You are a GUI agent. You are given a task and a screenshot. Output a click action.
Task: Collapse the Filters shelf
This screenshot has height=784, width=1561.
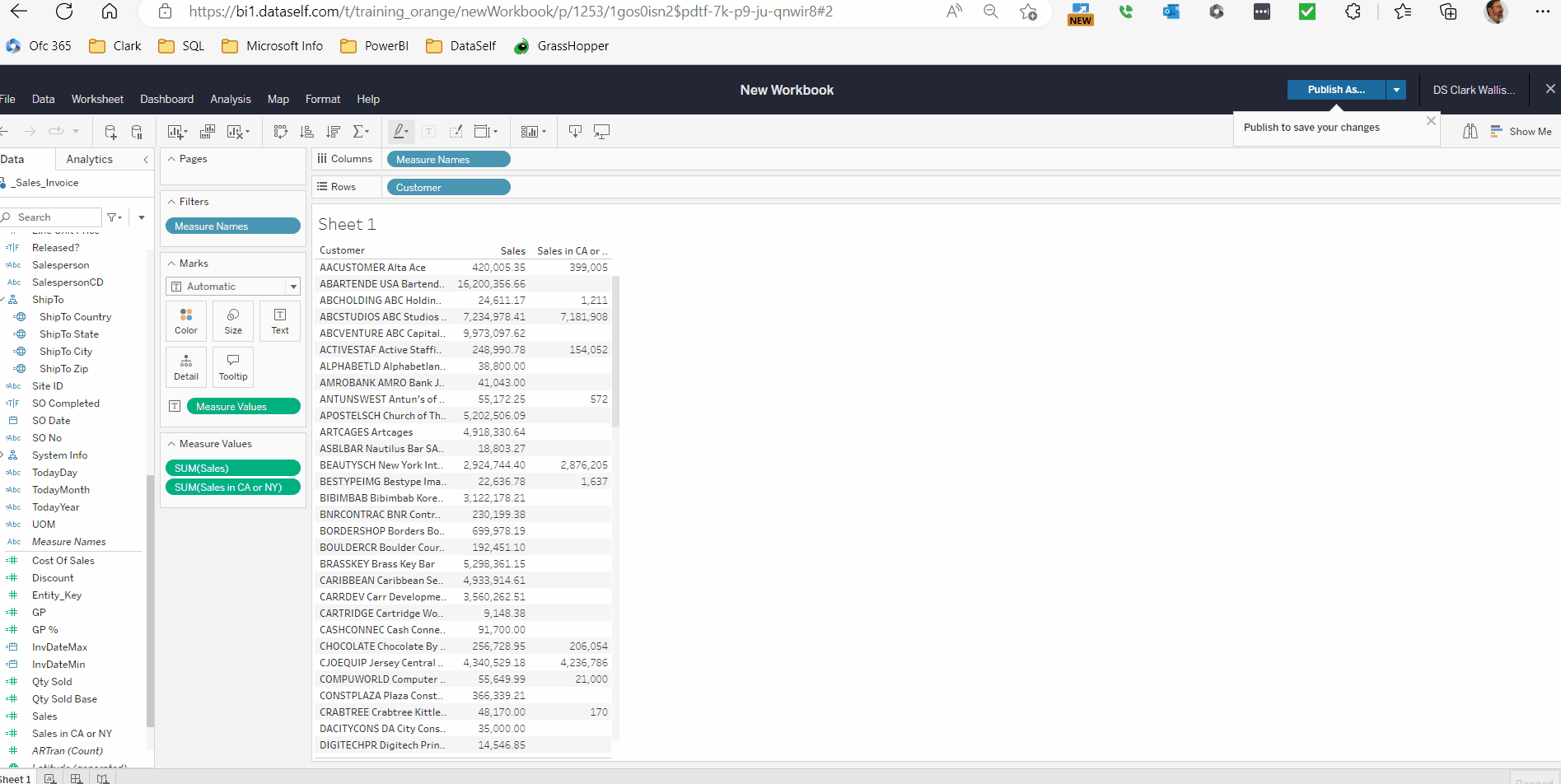(x=171, y=202)
